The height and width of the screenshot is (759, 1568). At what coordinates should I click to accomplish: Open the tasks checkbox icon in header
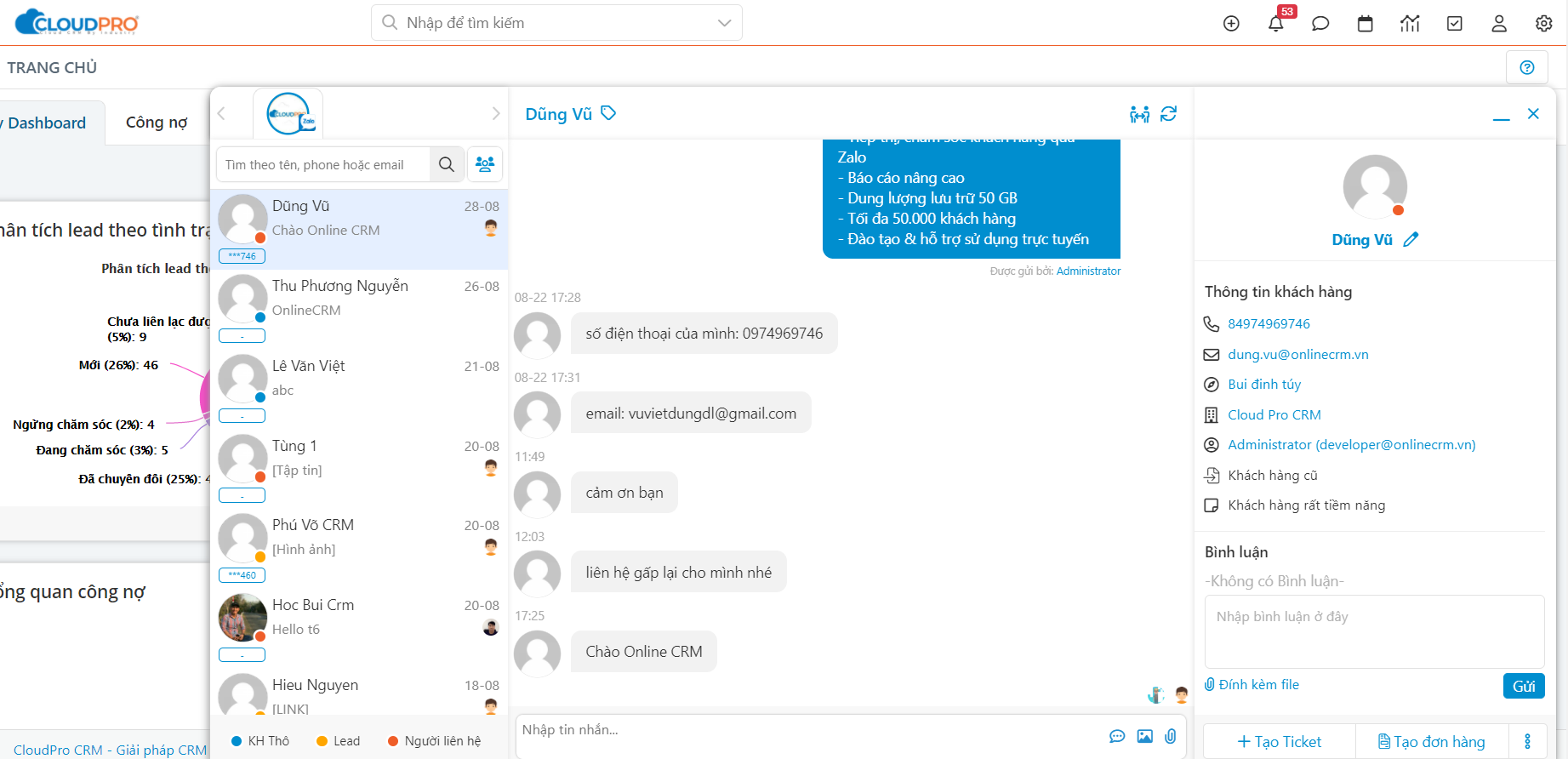1455,23
